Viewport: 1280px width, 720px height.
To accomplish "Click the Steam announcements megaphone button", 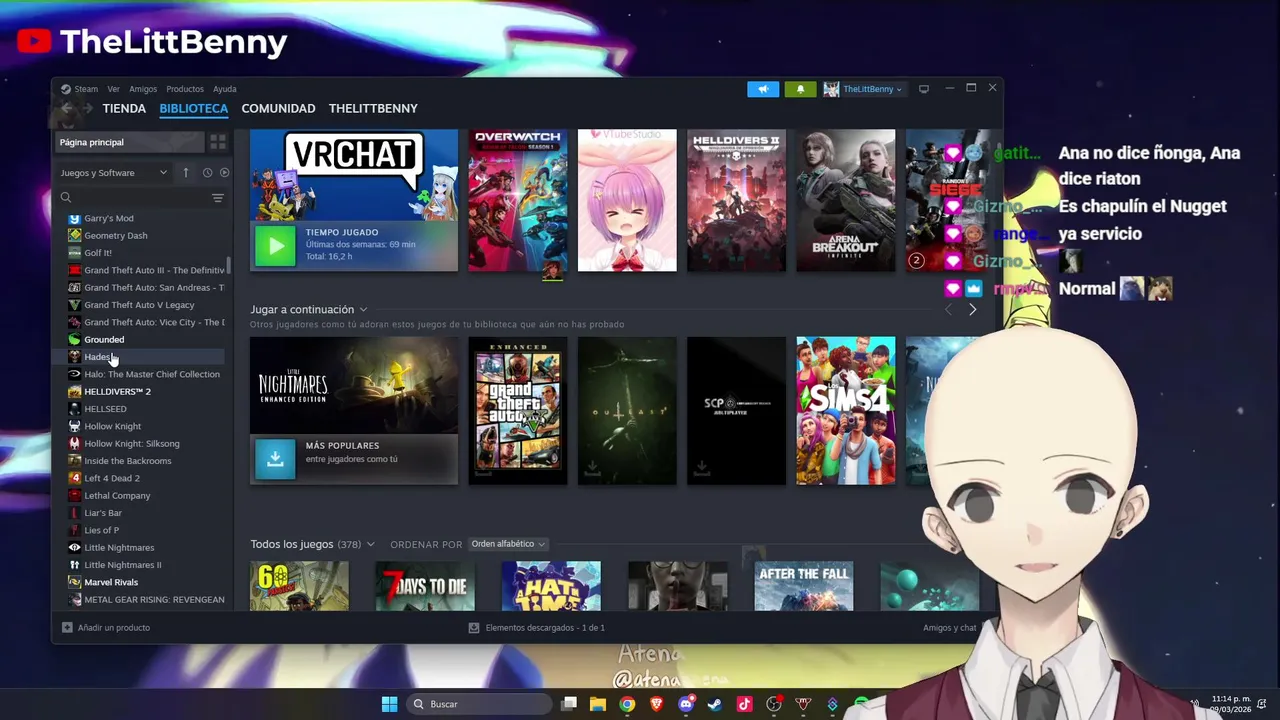I will (763, 89).
